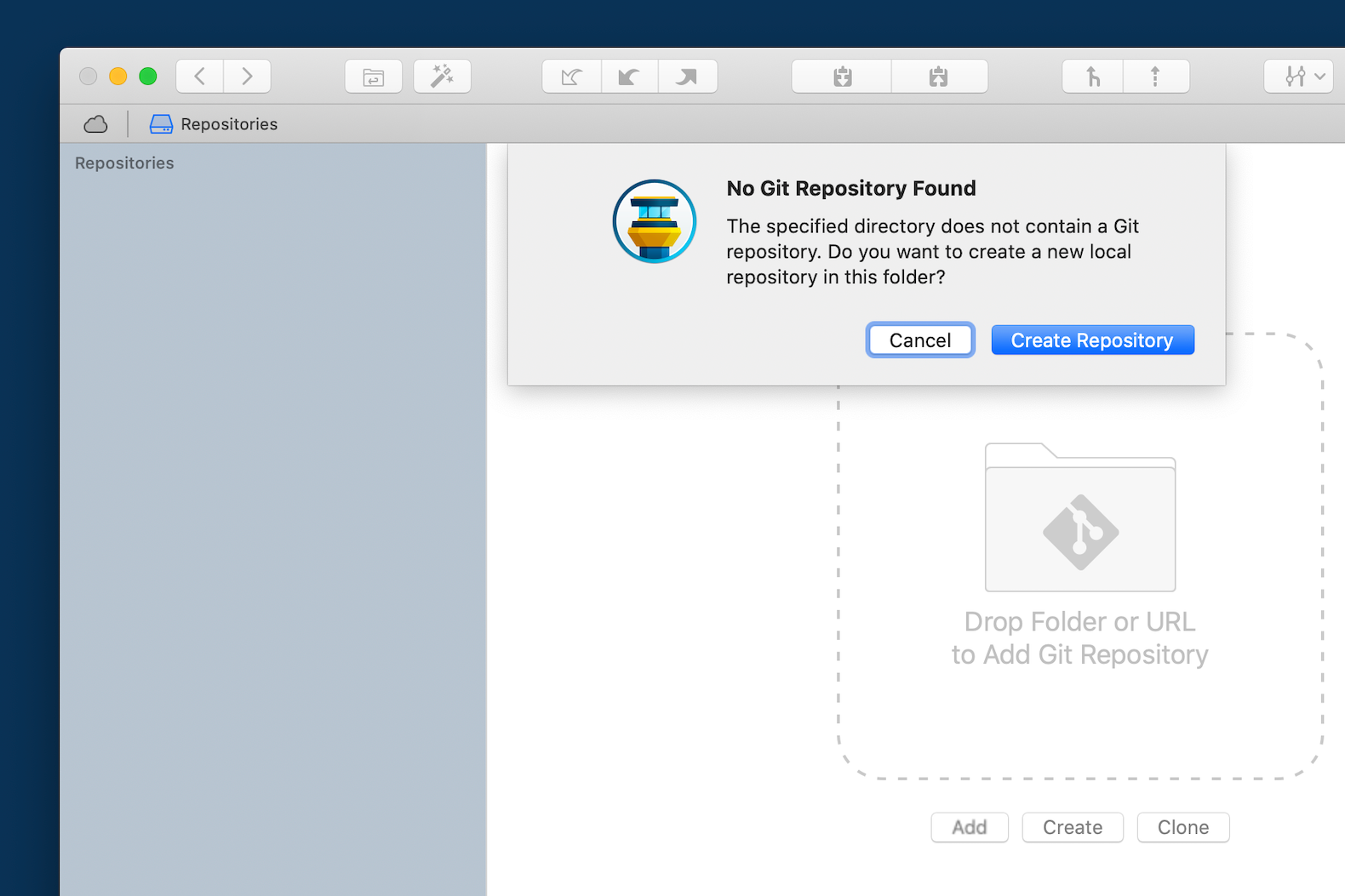Go forward with the right chevron button
Viewport: 1345px width, 896px height.
tap(247, 77)
